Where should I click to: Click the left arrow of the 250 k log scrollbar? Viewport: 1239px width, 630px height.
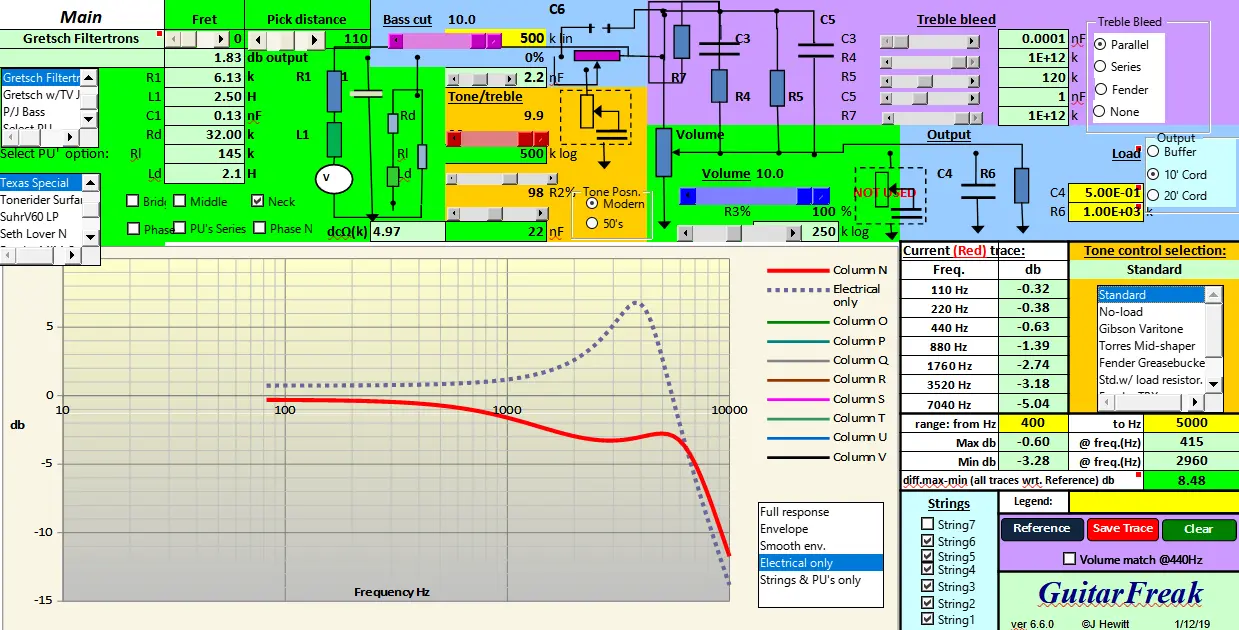(685, 232)
